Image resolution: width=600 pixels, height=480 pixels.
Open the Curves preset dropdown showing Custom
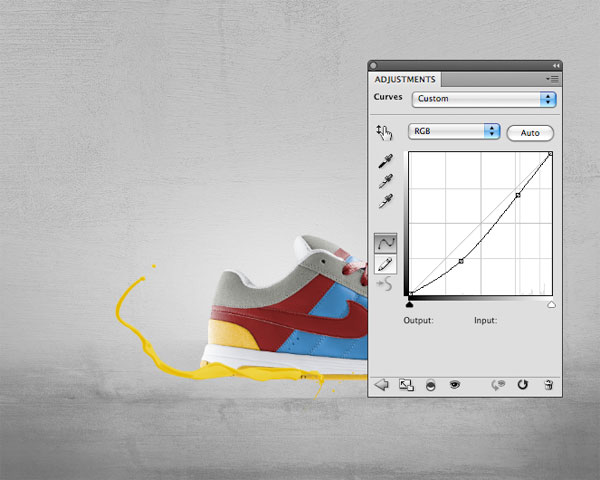click(484, 99)
